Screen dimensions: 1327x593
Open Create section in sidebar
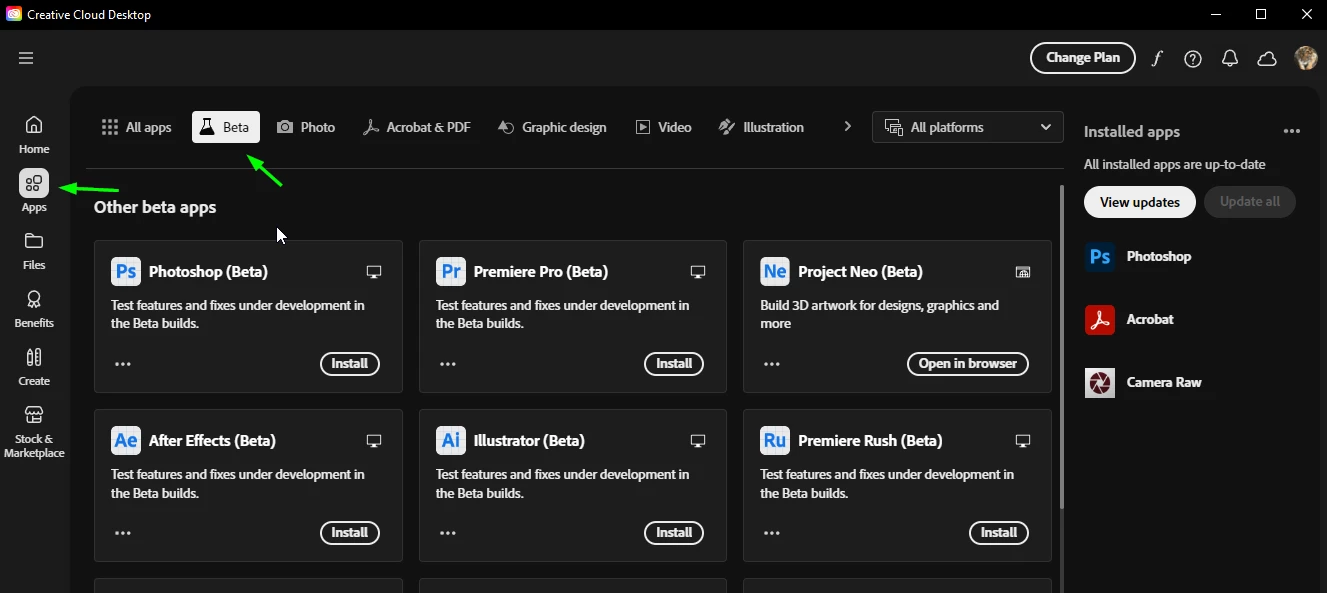(34, 367)
